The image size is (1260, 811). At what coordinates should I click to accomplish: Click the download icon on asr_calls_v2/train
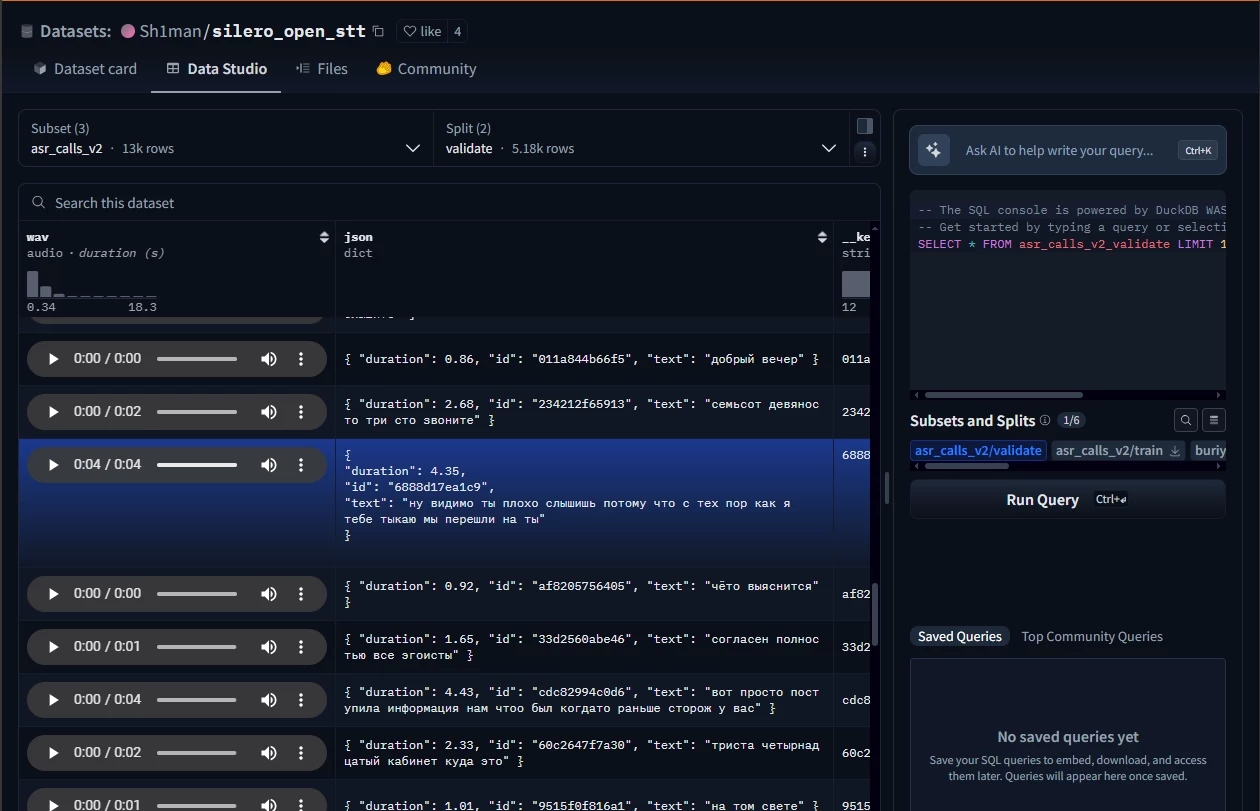[x=1175, y=451]
